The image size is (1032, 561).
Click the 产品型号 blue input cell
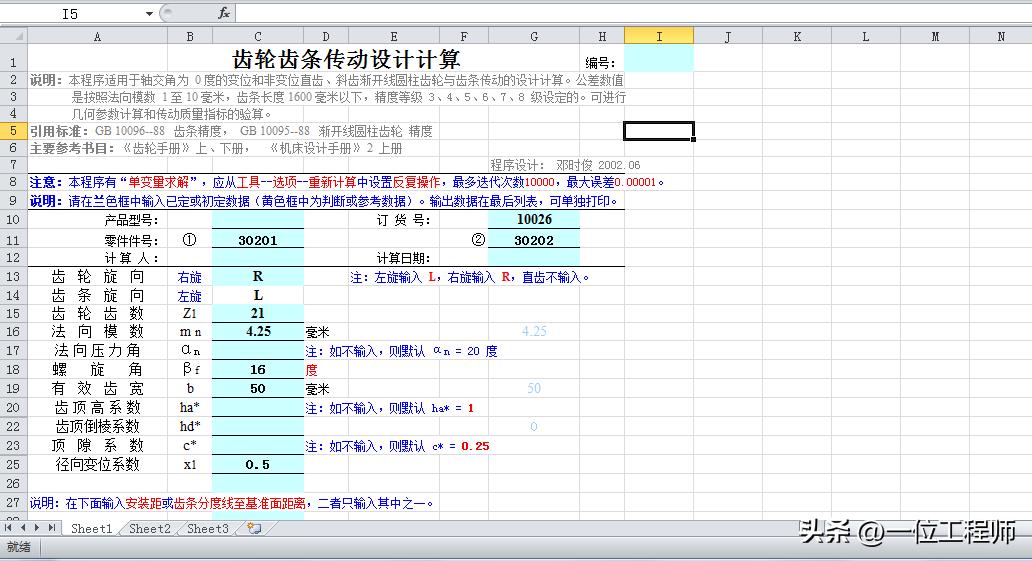point(257,220)
